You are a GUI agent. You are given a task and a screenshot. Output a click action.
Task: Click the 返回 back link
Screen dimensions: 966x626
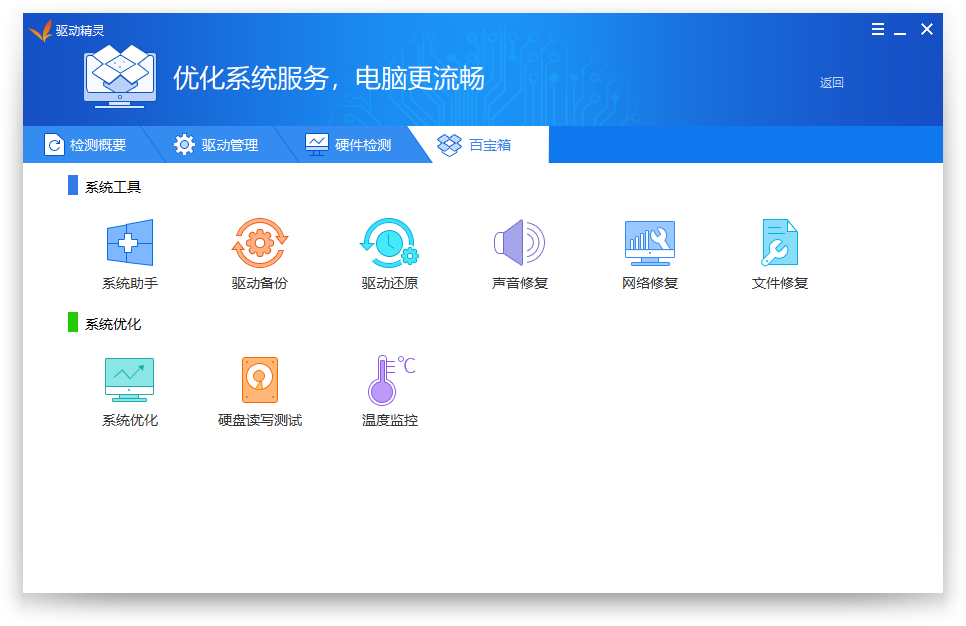point(831,83)
